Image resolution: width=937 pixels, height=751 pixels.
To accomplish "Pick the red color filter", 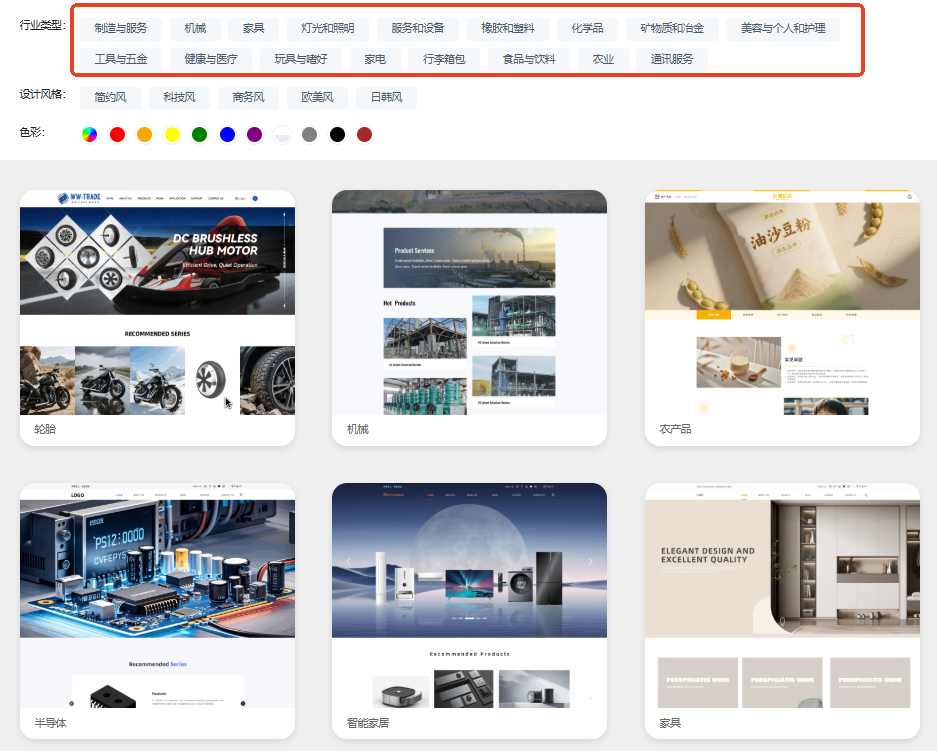I will pyautogui.click(x=117, y=134).
